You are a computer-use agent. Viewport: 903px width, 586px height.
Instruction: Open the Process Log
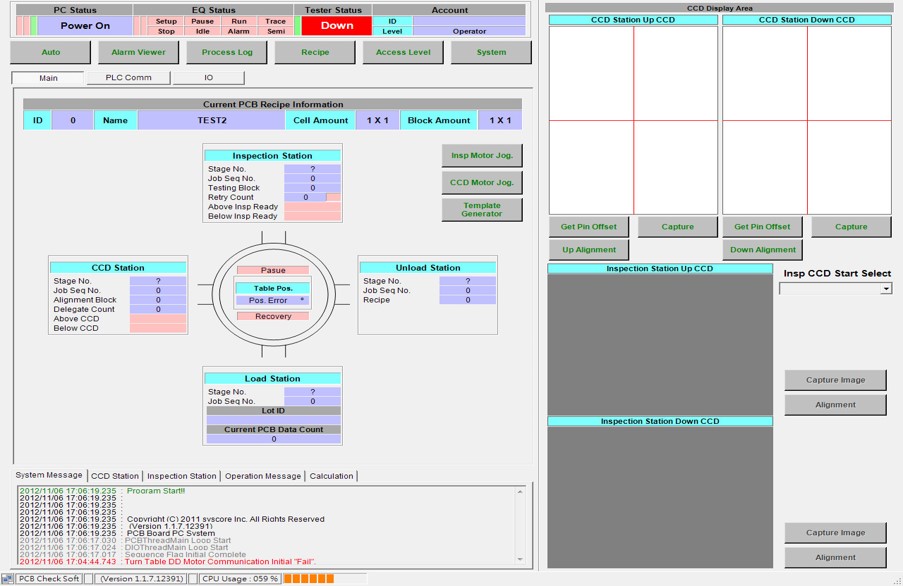tap(227, 52)
